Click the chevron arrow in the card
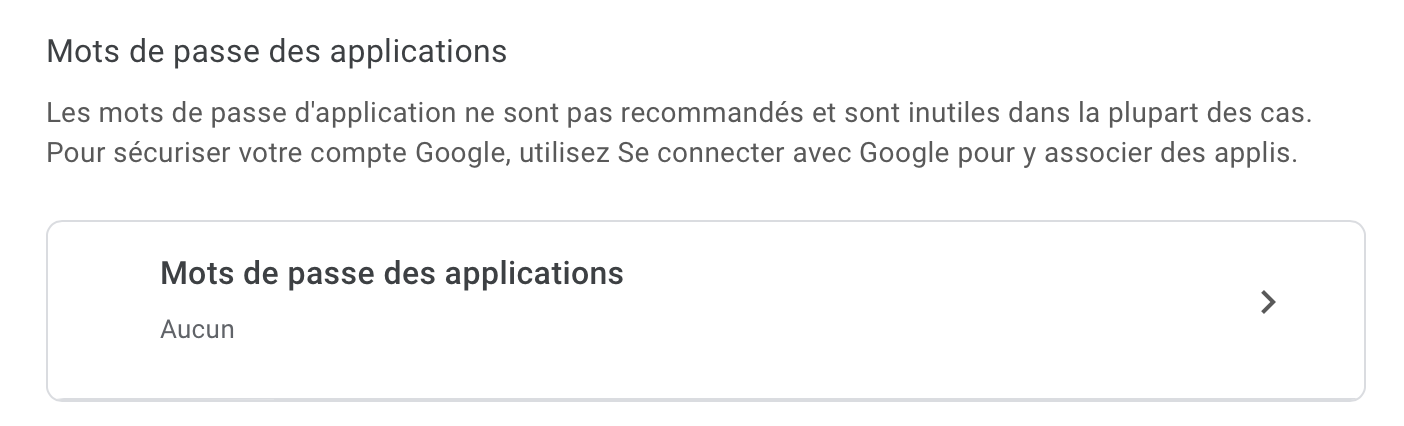Screen dimensions: 1404x426 pos(1268,302)
